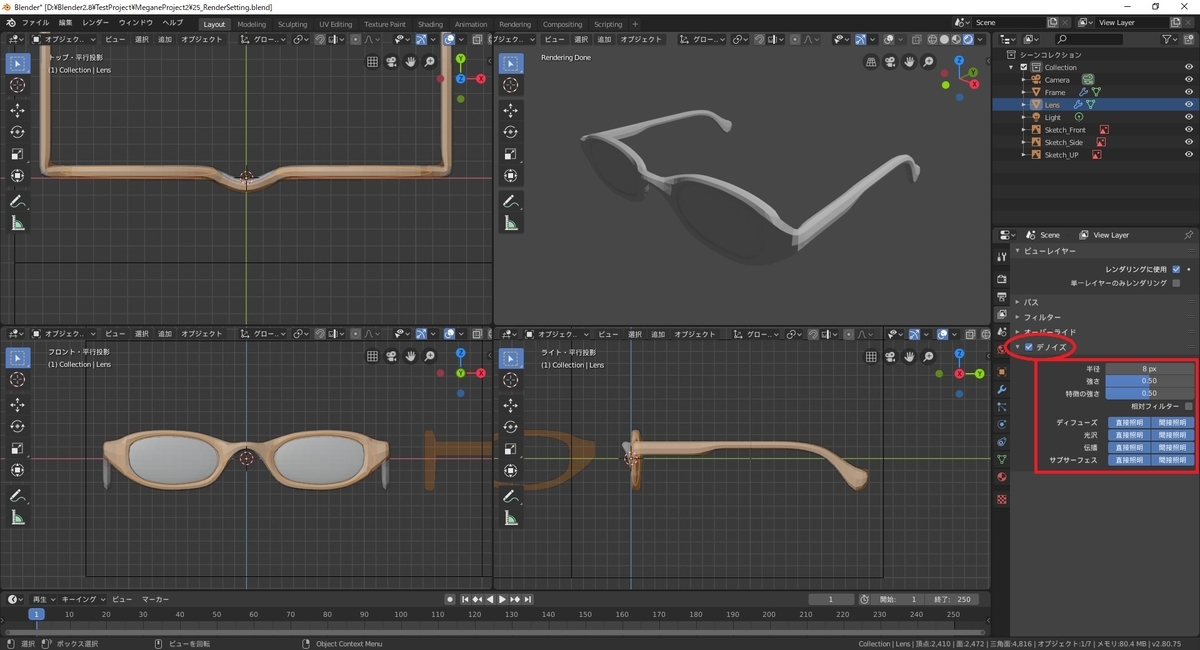The image size is (1200, 650).
Task: Enable the デノイズ checkbox
Action: [x=1028, y=347]
